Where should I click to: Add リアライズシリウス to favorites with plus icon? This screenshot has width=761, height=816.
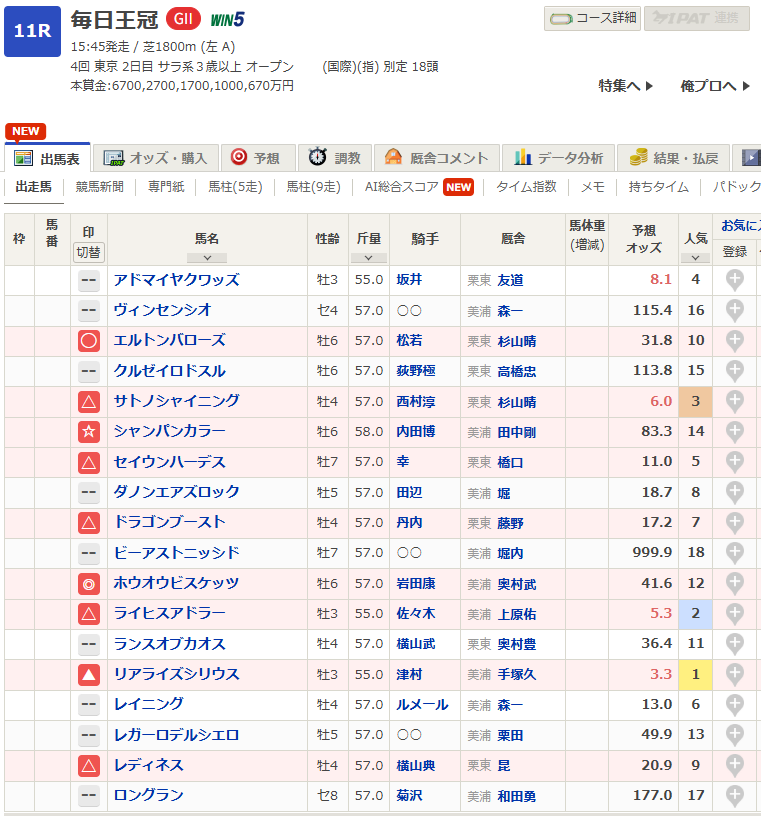coord(734,674)
